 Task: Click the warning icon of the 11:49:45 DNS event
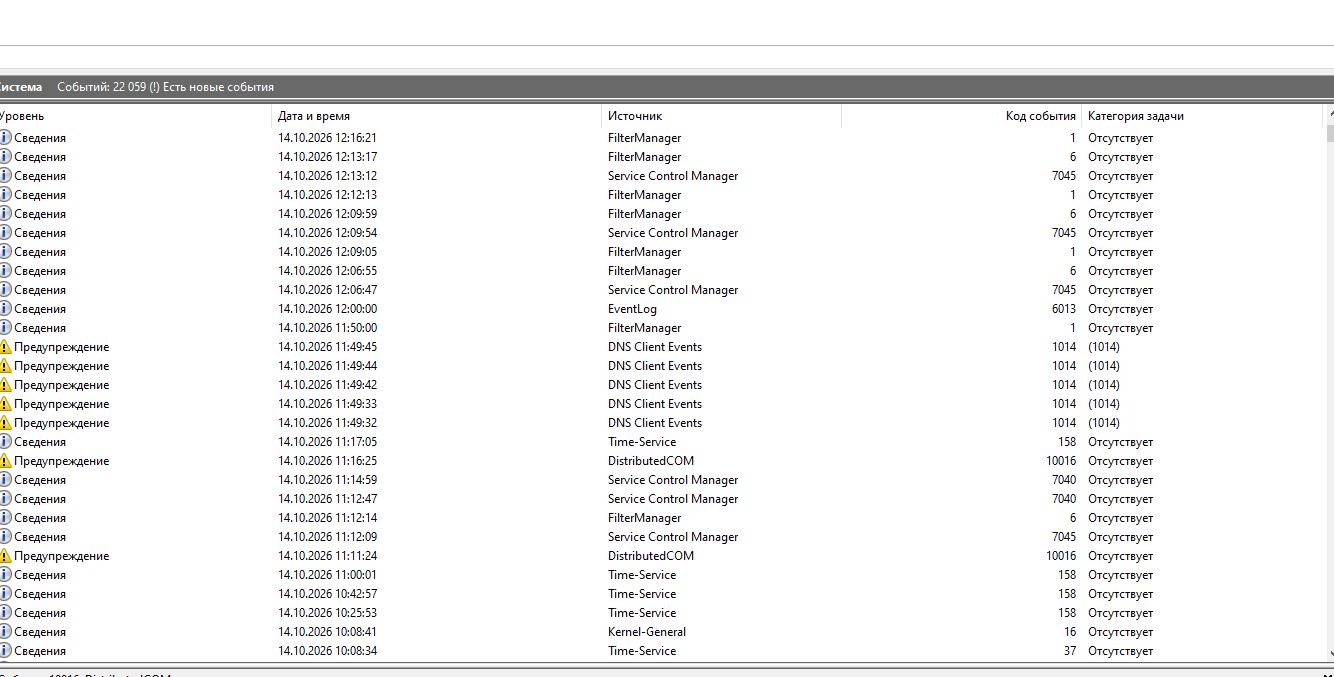click(5, 347)
